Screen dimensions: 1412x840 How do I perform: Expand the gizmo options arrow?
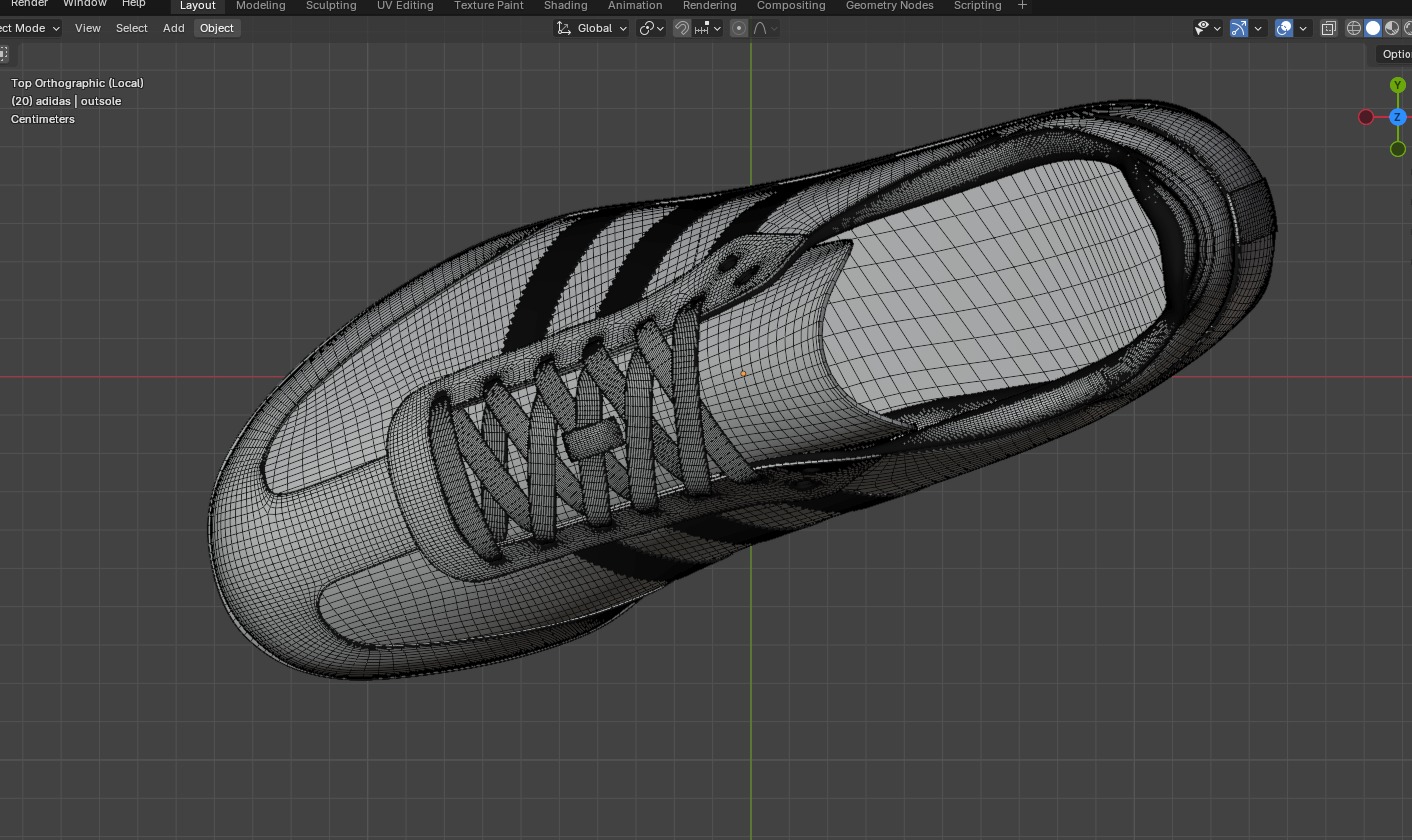pos(1258,28)
